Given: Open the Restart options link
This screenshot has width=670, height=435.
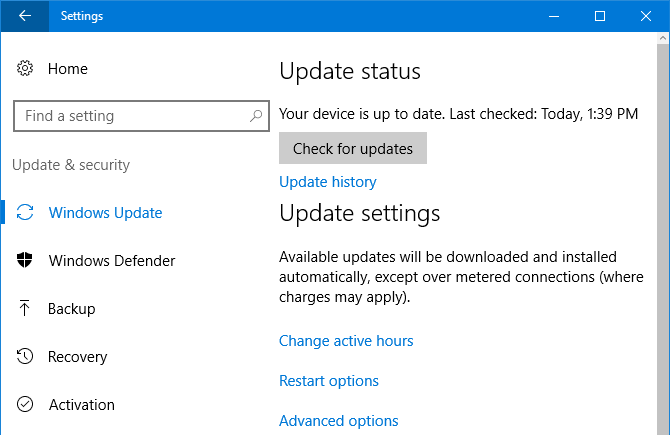Looking at the screenshot, I should point(329,380).
